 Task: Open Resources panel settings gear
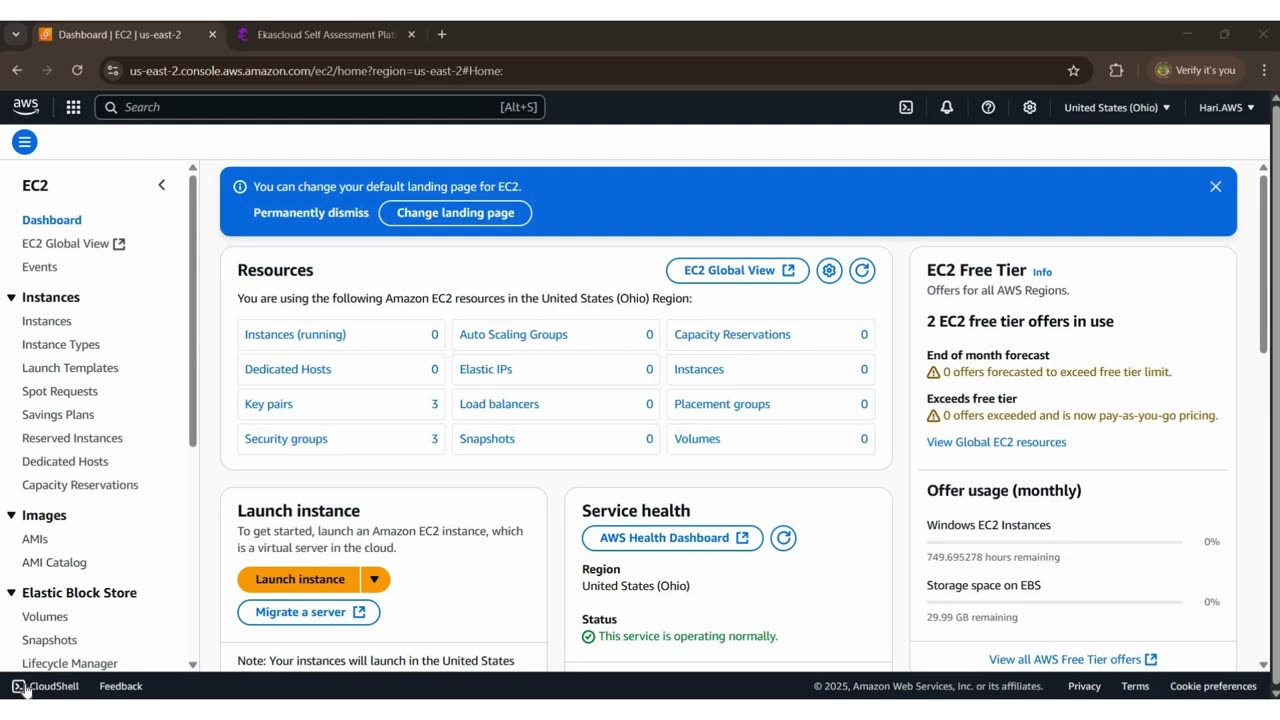[829, 270]
